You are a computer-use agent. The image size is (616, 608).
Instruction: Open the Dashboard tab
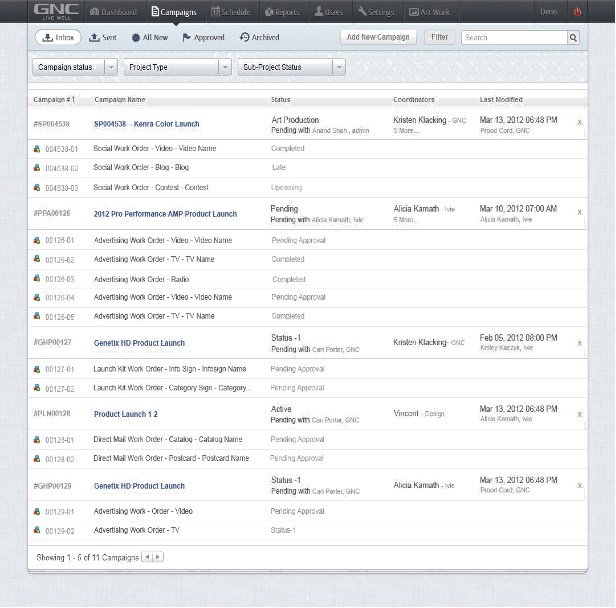(114, 12)
